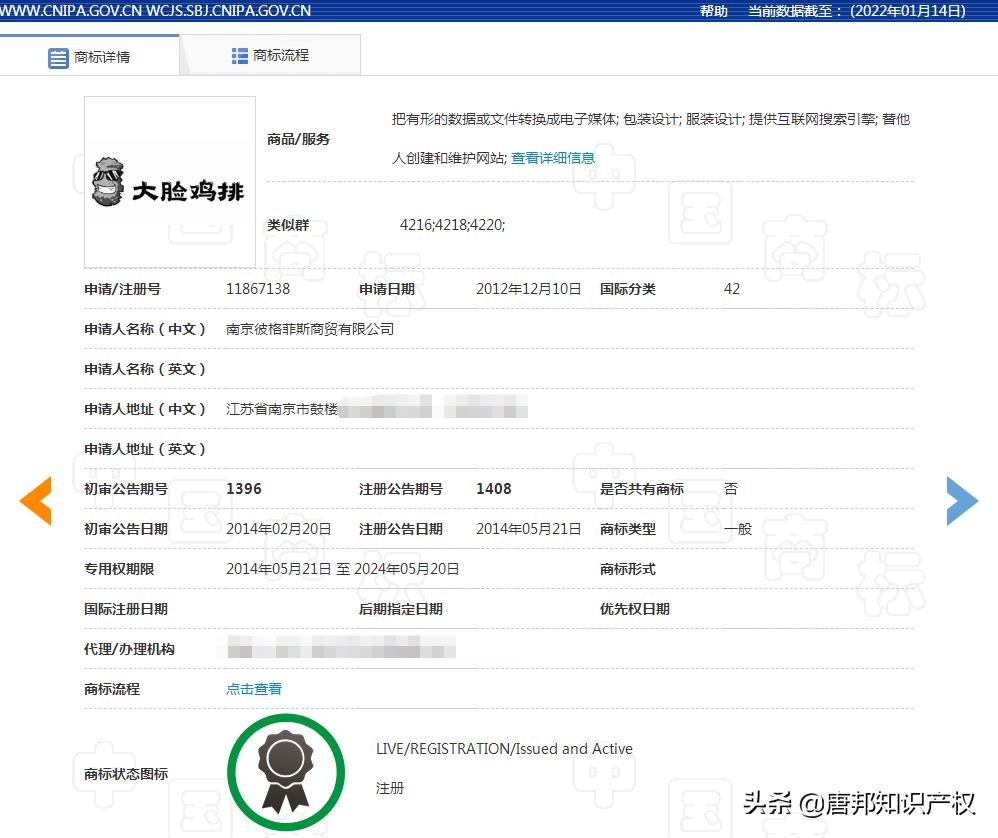The image size is (998, 838).
Task: Click the similar group codes 4216;4218;4220
Action: [452, 225]
